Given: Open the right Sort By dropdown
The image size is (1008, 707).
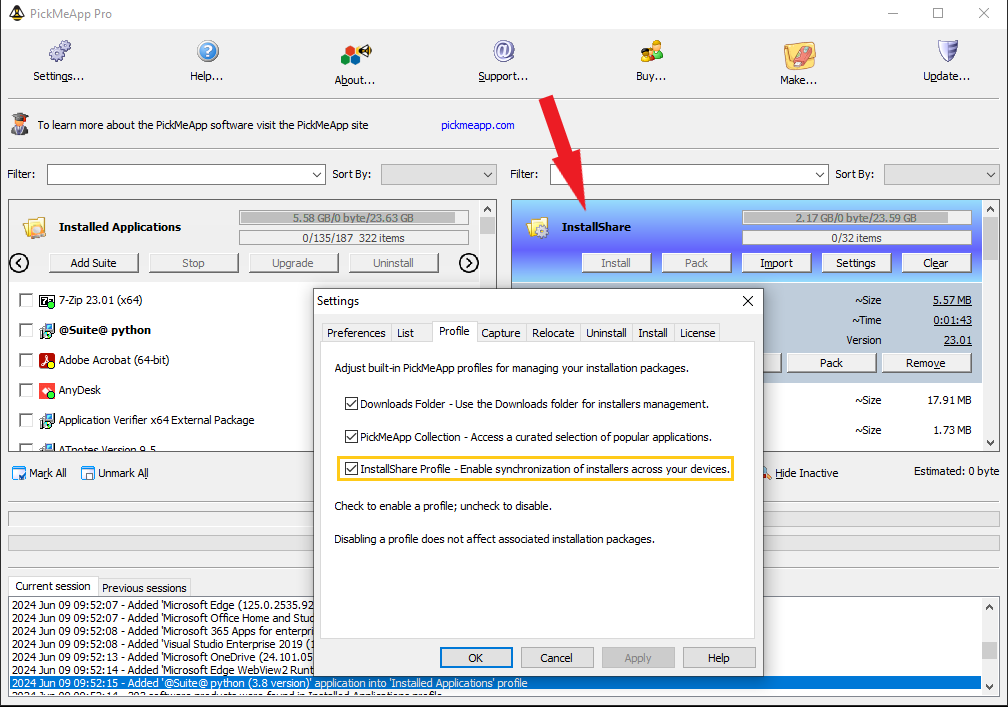Looking at the screenshot, I should coord(991,174).
